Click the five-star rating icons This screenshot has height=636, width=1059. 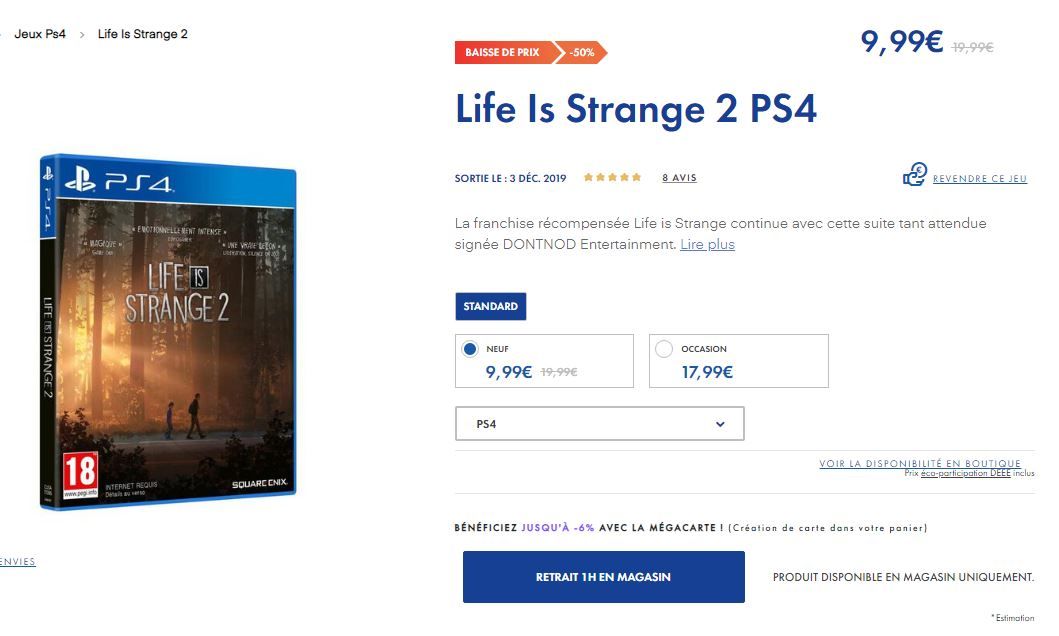click(x=612, y=178)
